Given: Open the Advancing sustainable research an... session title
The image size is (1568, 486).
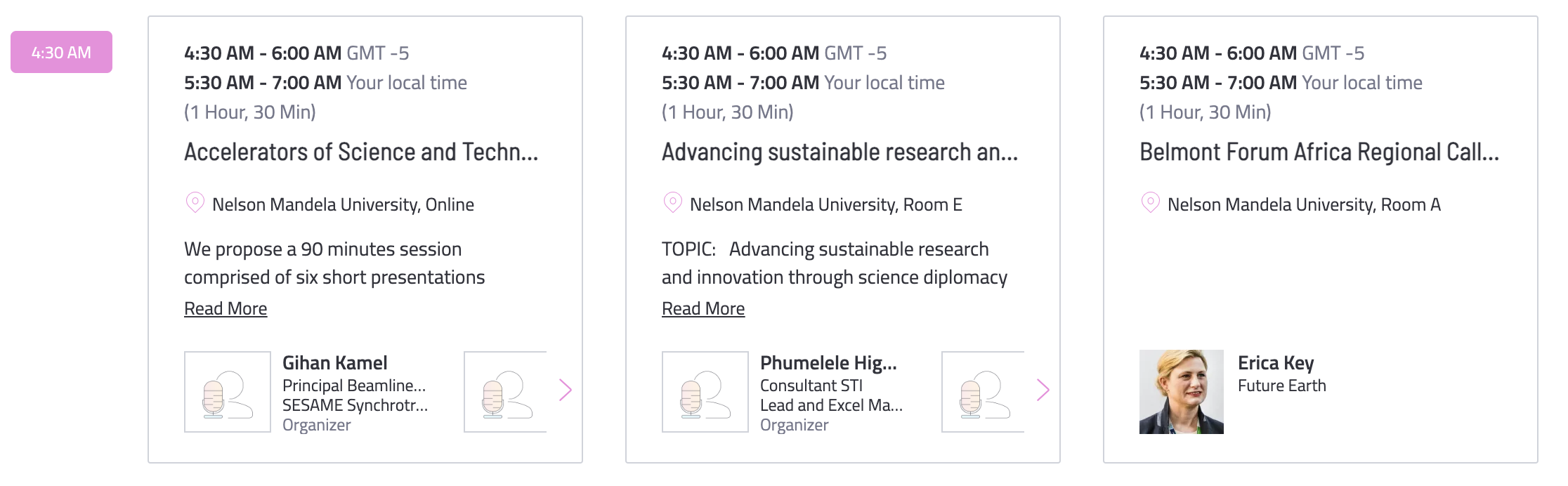Looking at the screenshot, I should [839, 152].
